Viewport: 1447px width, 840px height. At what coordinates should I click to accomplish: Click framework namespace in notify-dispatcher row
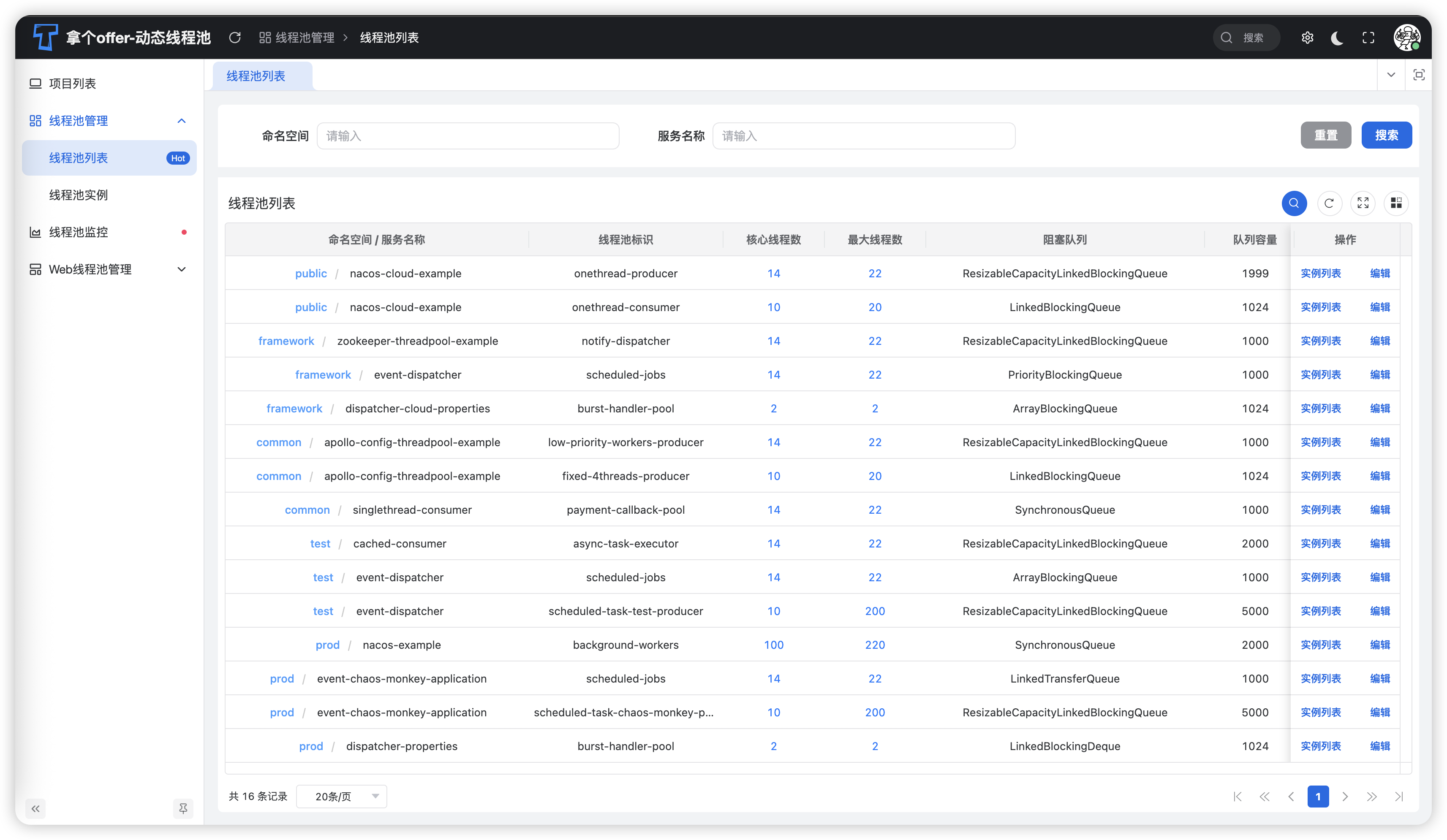click(286, 341)
